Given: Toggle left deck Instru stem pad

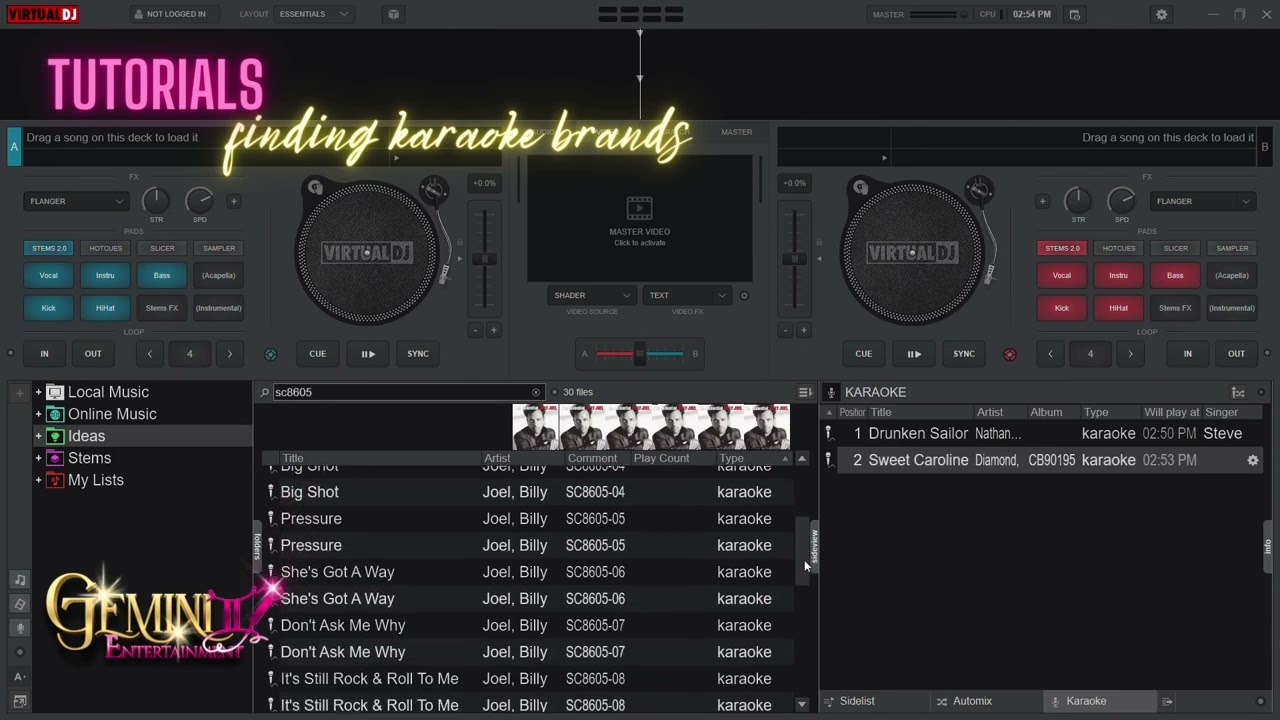Looking at the screenshot, I should click(x=105, y=275).
